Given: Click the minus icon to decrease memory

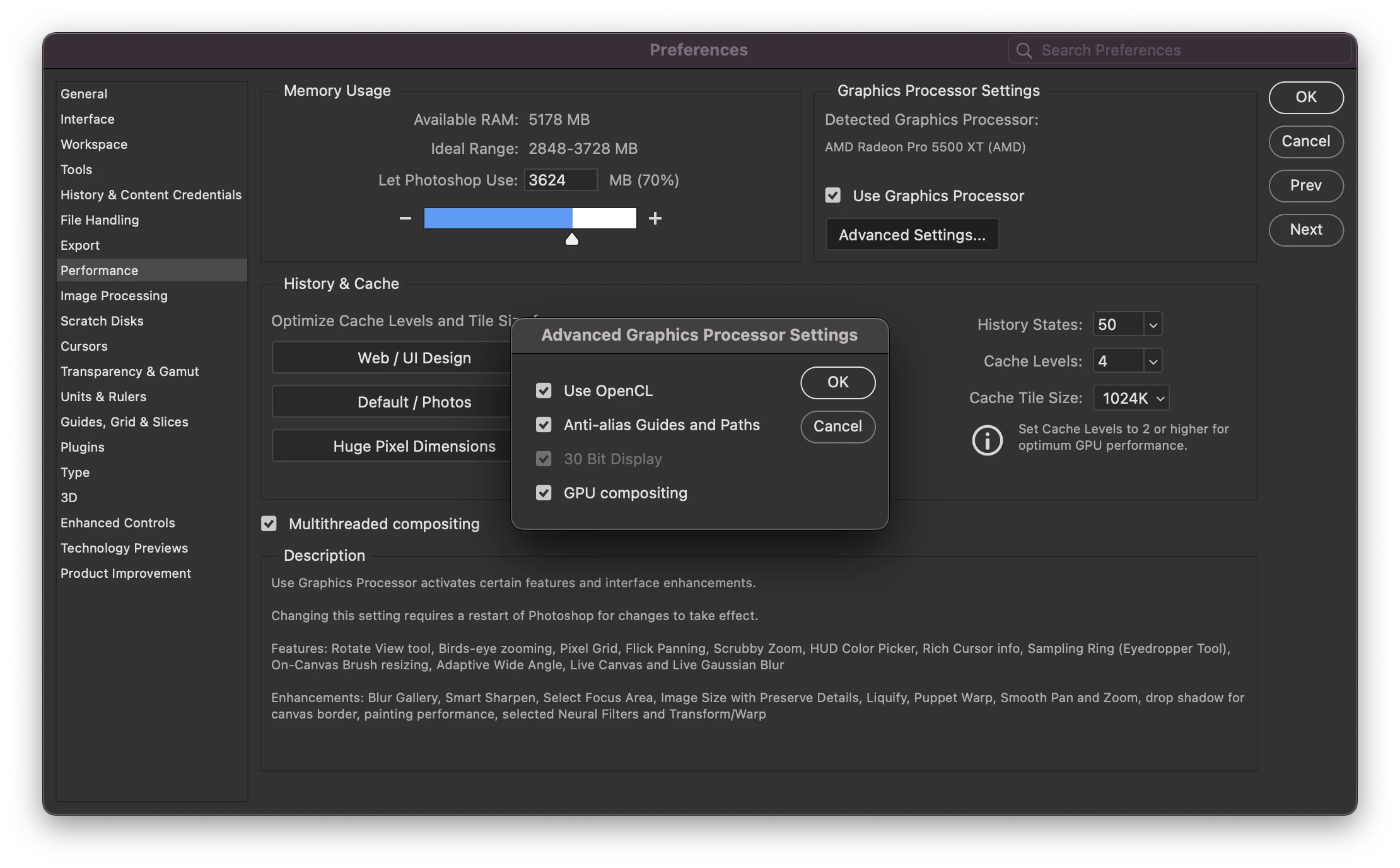Looking at the screenshot, I should point(405,218).
